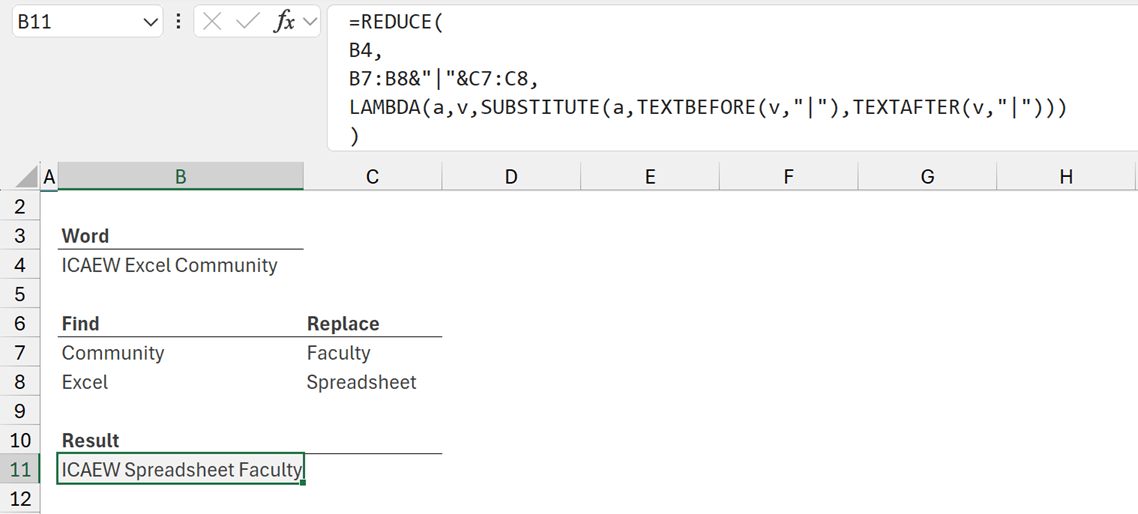Click the Select All corner triangle

coord(28,178)
